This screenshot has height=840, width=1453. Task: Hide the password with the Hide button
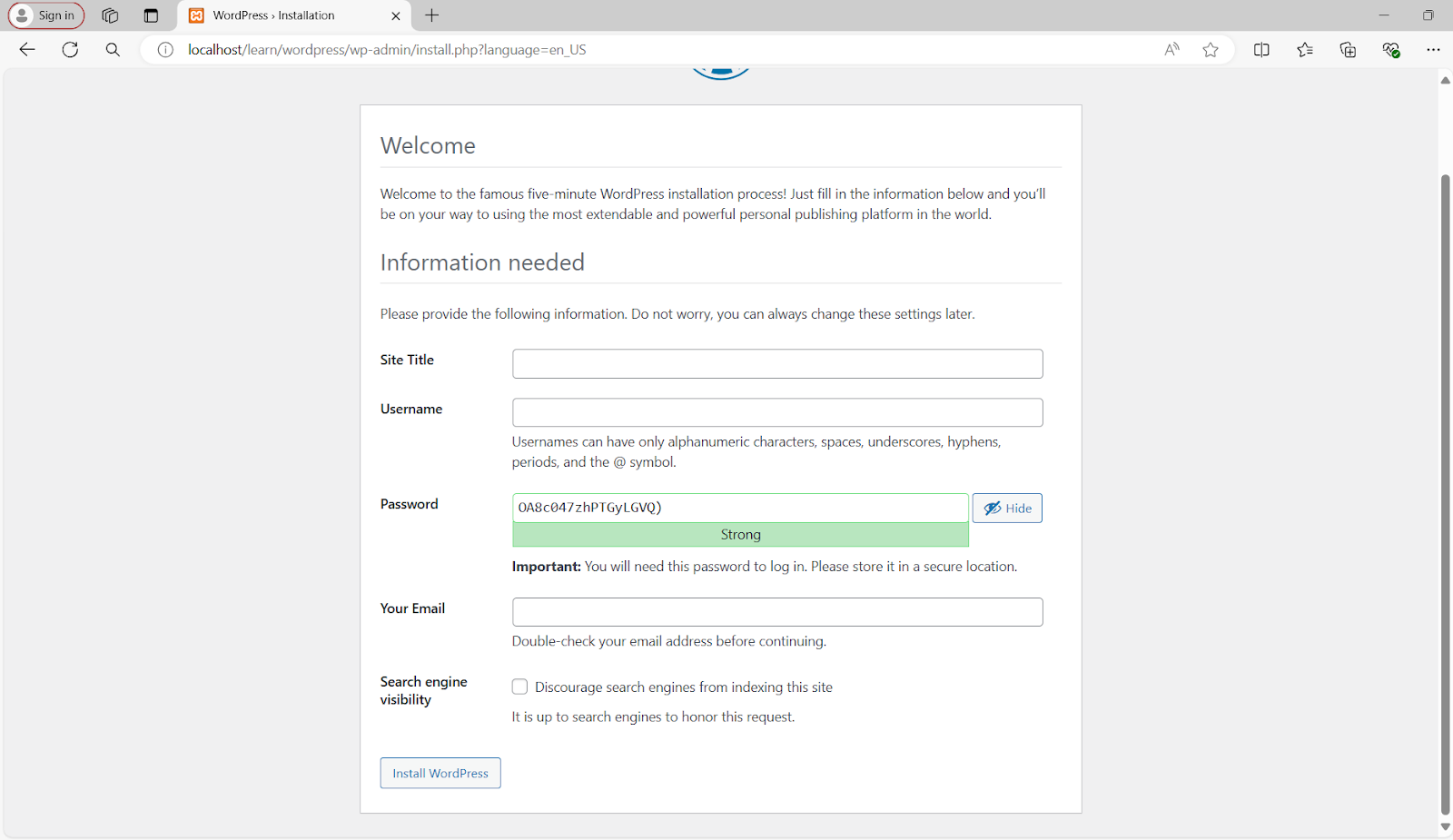coord(1007,508)
